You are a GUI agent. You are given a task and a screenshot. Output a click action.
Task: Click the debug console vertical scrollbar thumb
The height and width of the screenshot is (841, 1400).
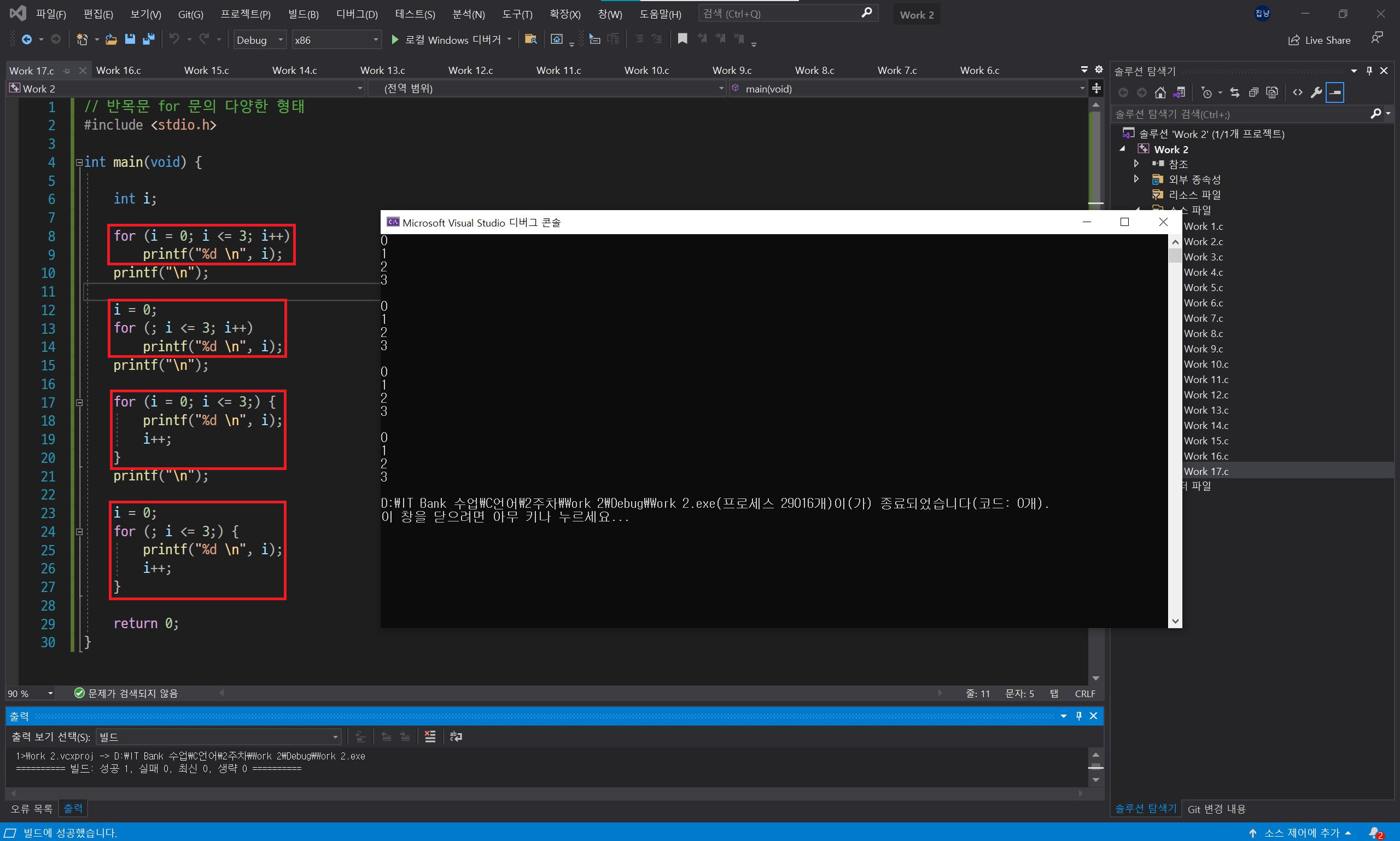click(1175, 256)
